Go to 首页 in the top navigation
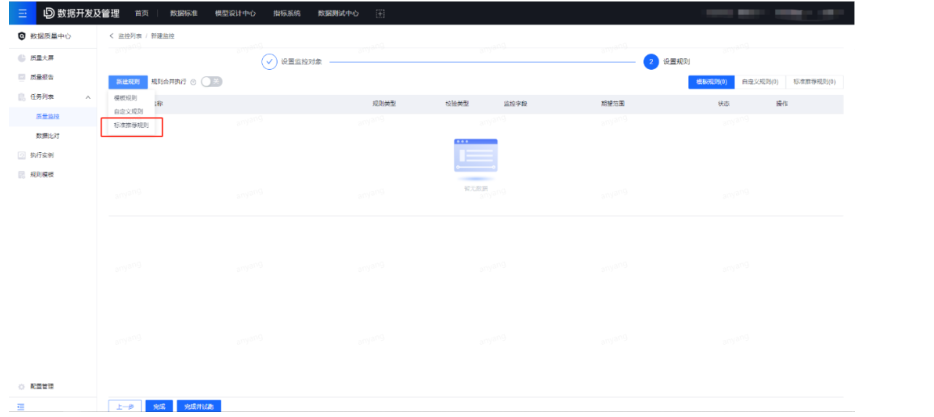The width and height of the screenshot is (934, 417). (x=141, y=13)
